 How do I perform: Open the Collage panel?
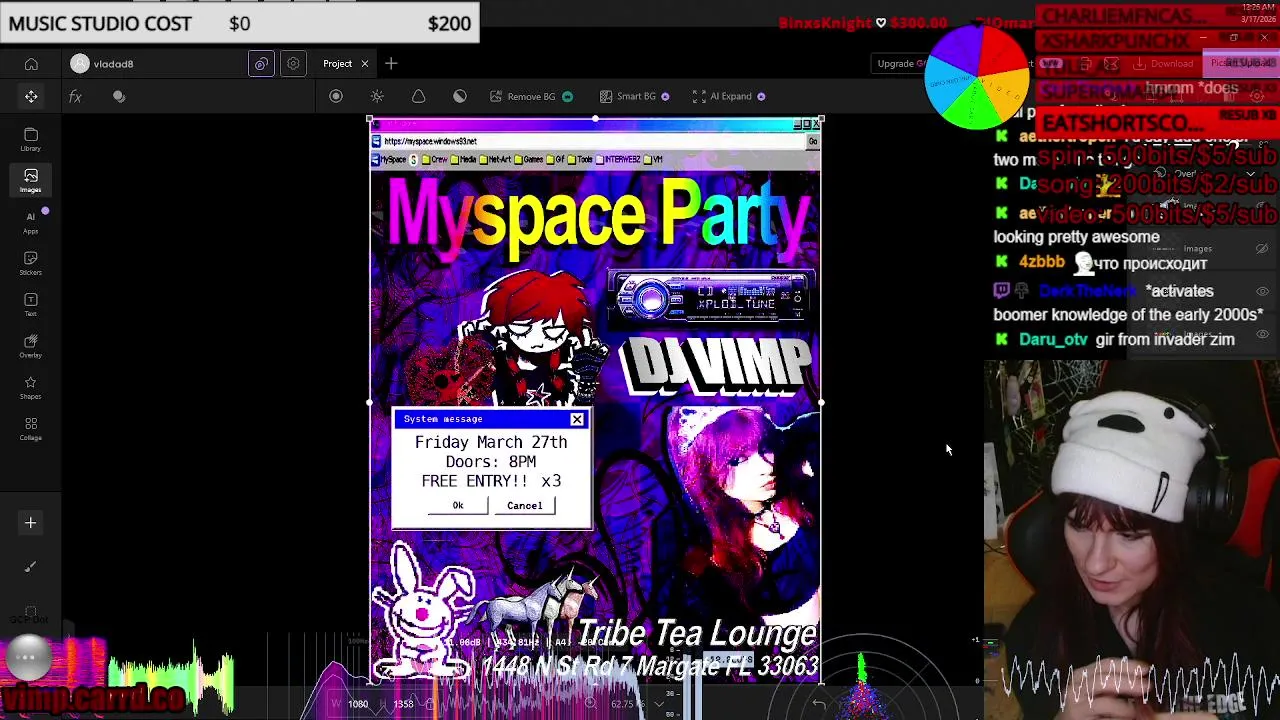[31, 430]
